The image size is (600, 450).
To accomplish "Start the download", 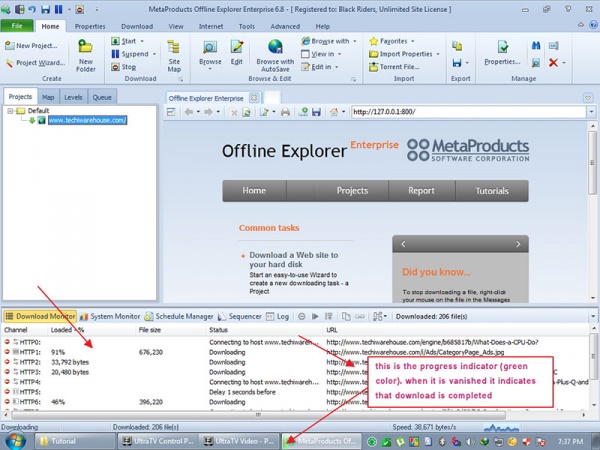I will pos(124,41).
